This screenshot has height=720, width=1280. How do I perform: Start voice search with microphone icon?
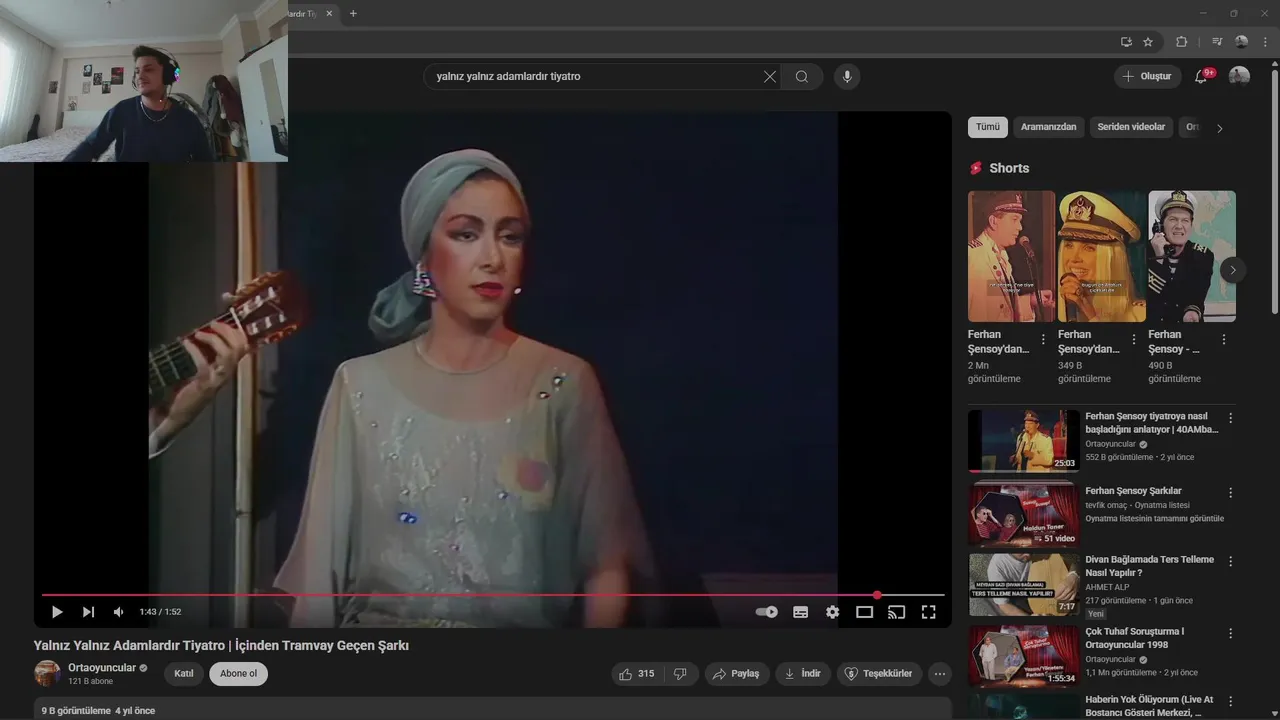(847, 76)
